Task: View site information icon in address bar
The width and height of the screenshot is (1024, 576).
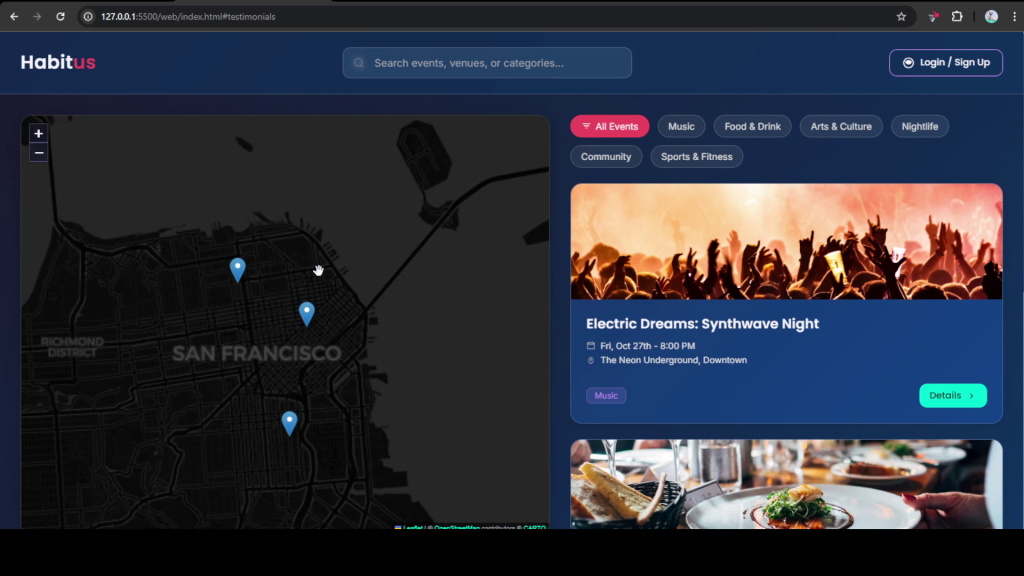Action: (88, 17)
